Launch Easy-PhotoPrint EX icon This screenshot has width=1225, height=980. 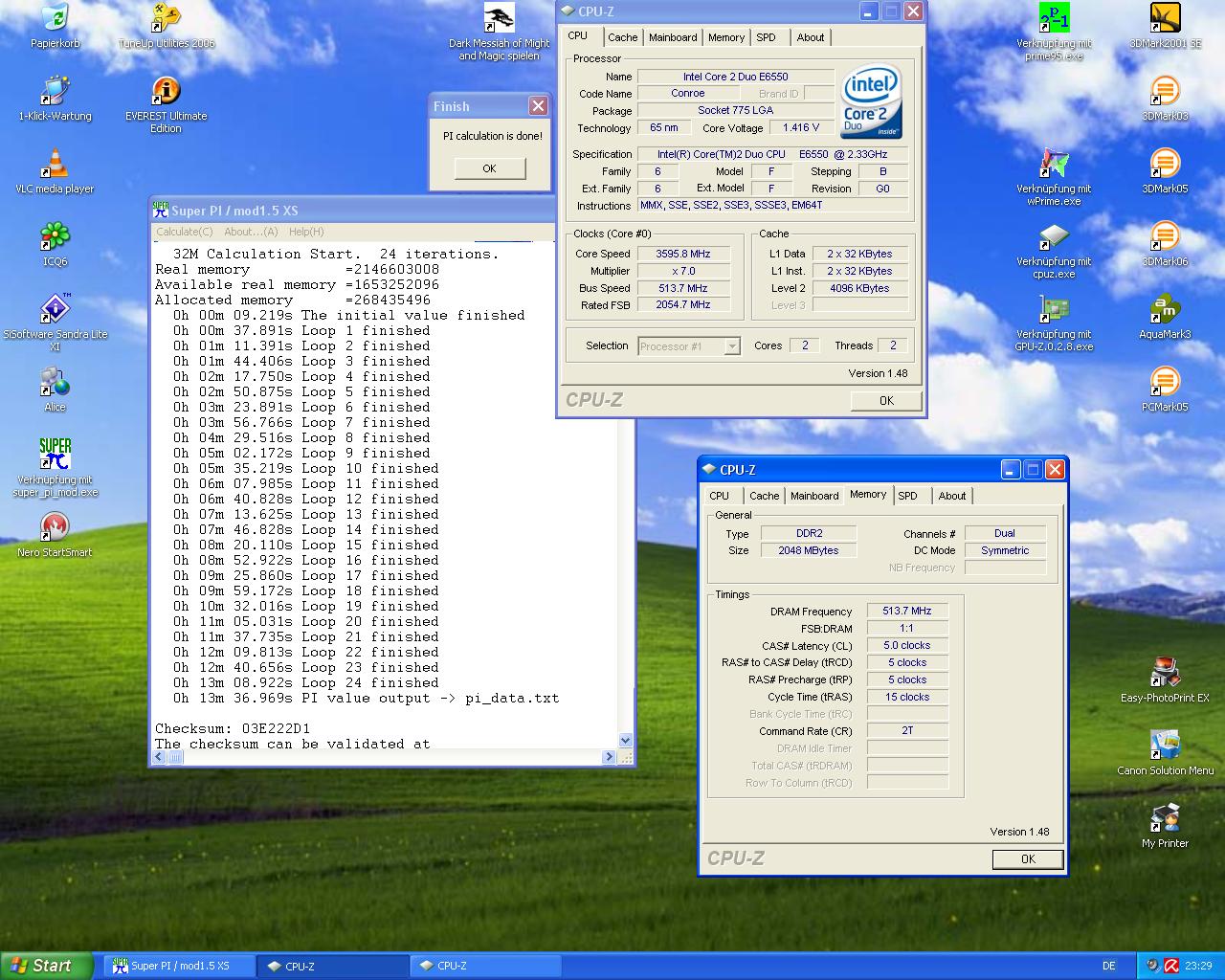point(1165,674)
